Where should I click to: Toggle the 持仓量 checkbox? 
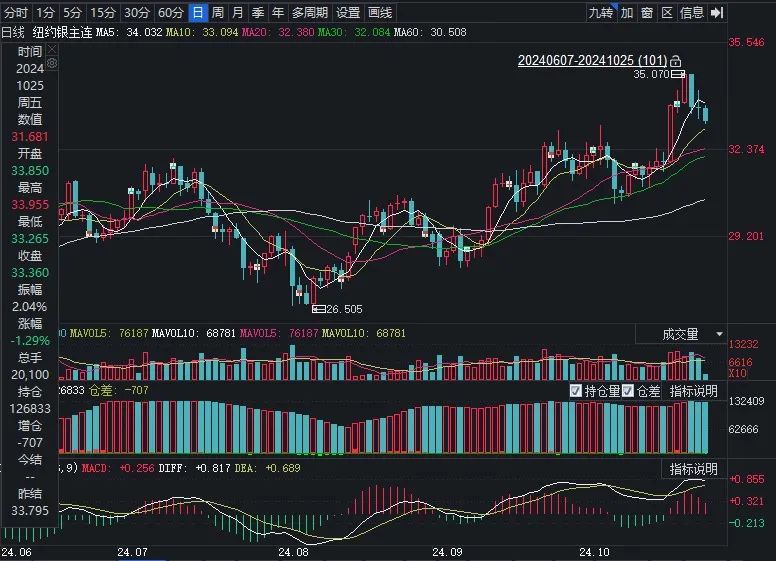coord(576,391)
